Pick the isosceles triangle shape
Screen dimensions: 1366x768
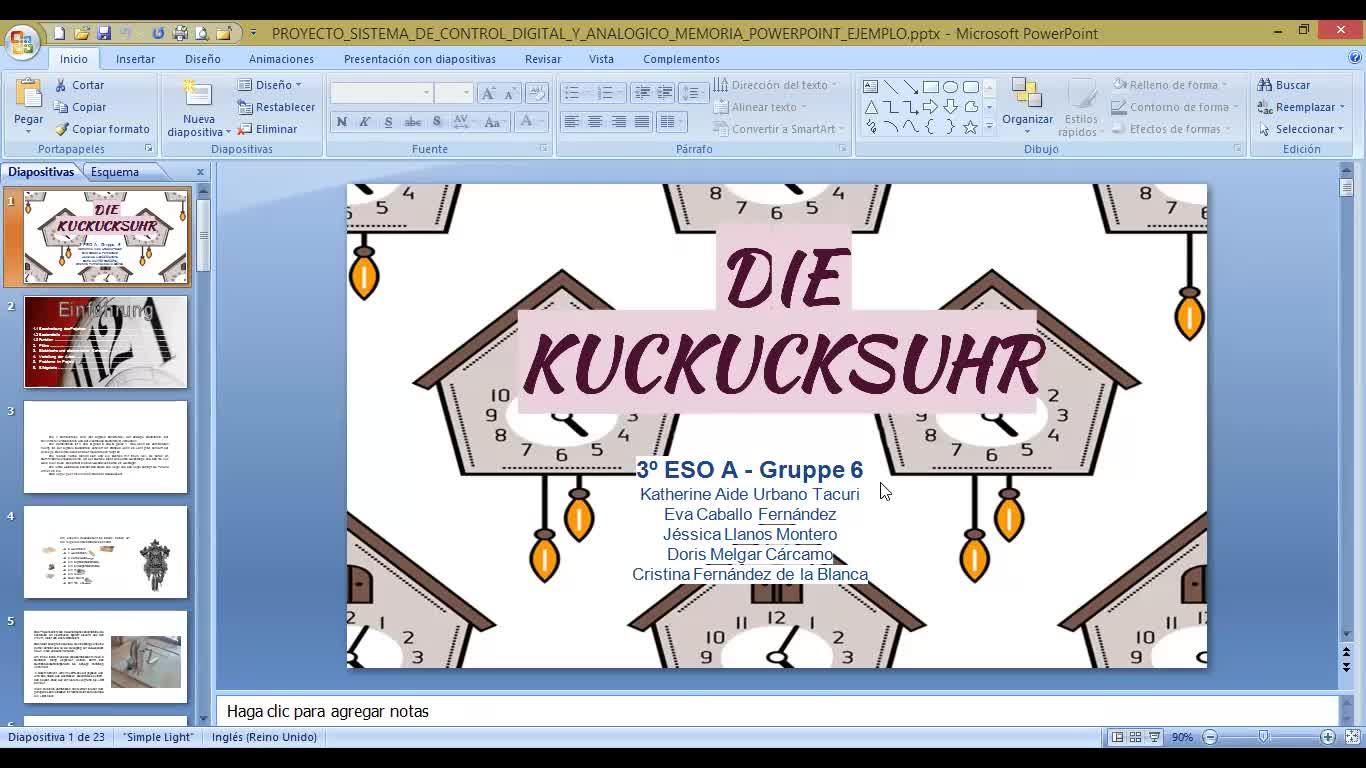870,107
